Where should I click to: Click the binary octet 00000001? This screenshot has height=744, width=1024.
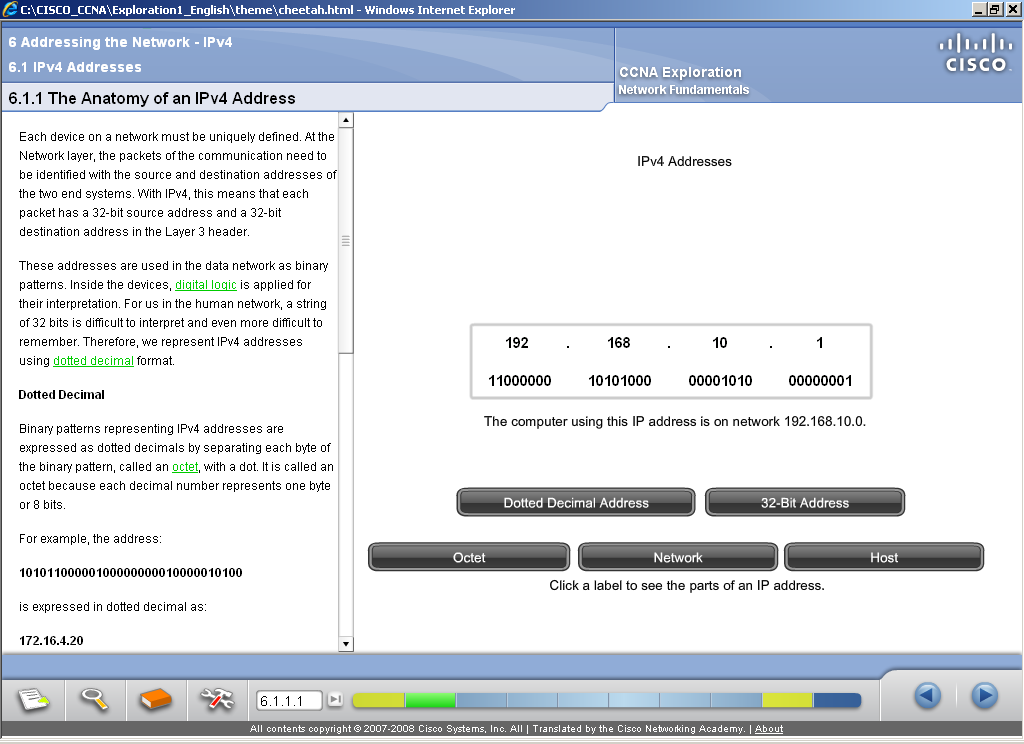coord(820,381)
